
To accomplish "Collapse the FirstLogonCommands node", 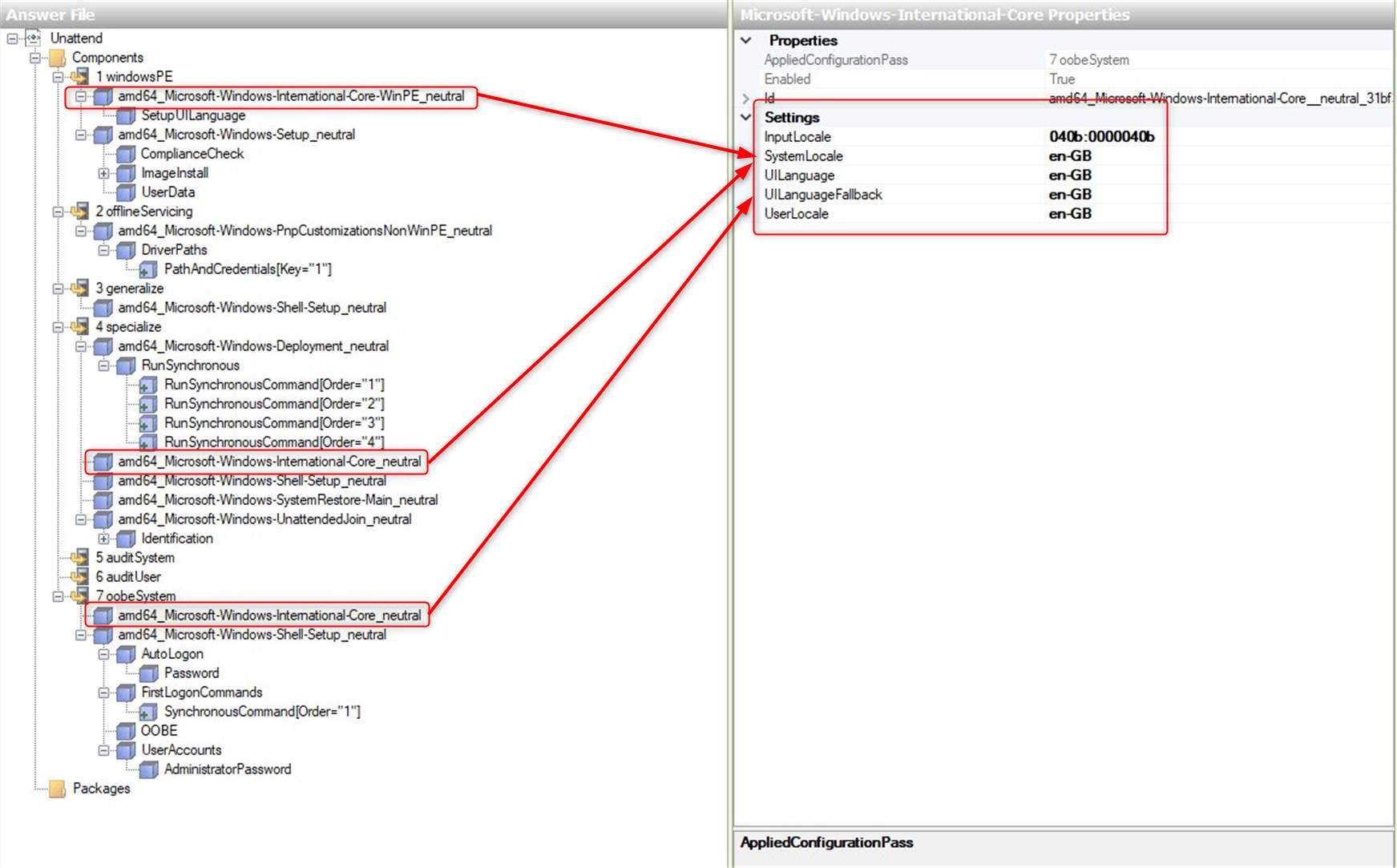I will (x=103, y=692).
